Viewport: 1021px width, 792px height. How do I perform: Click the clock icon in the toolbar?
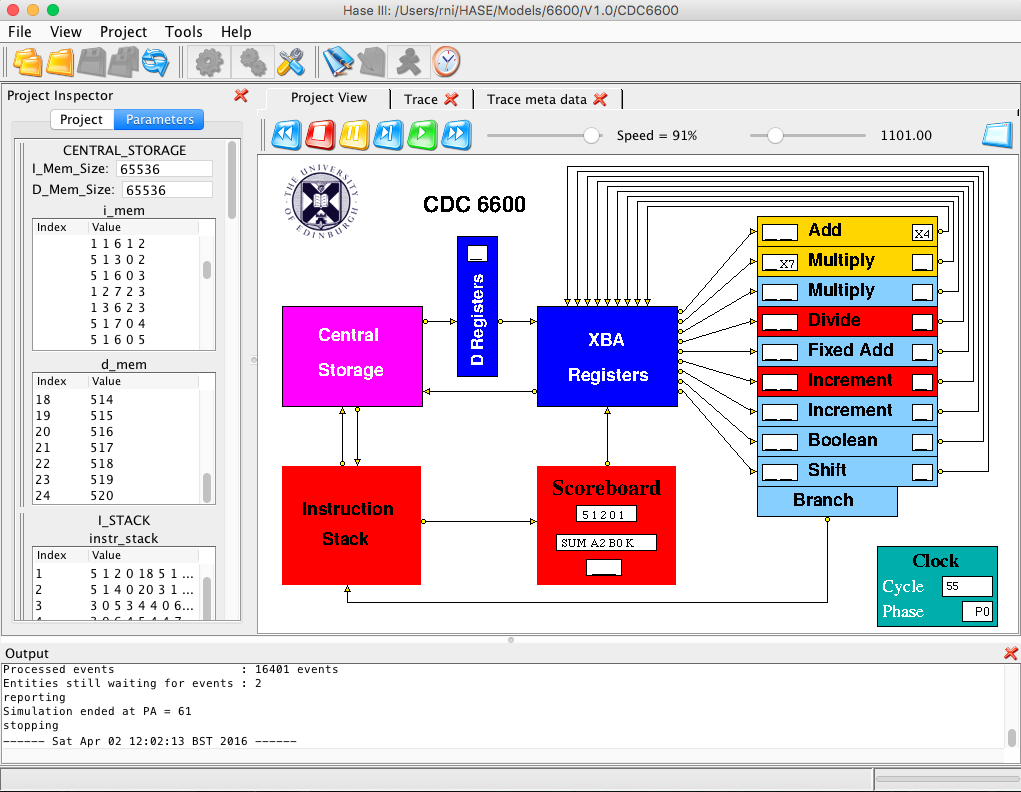[x=446, y=62]
